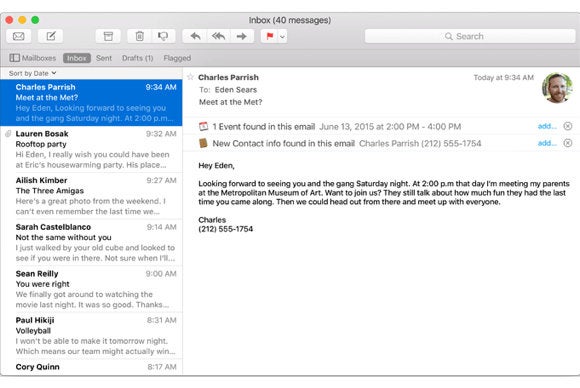Screen dimensions: 580x388
Task: Click calendar event icon in banner
Action: 203,126
